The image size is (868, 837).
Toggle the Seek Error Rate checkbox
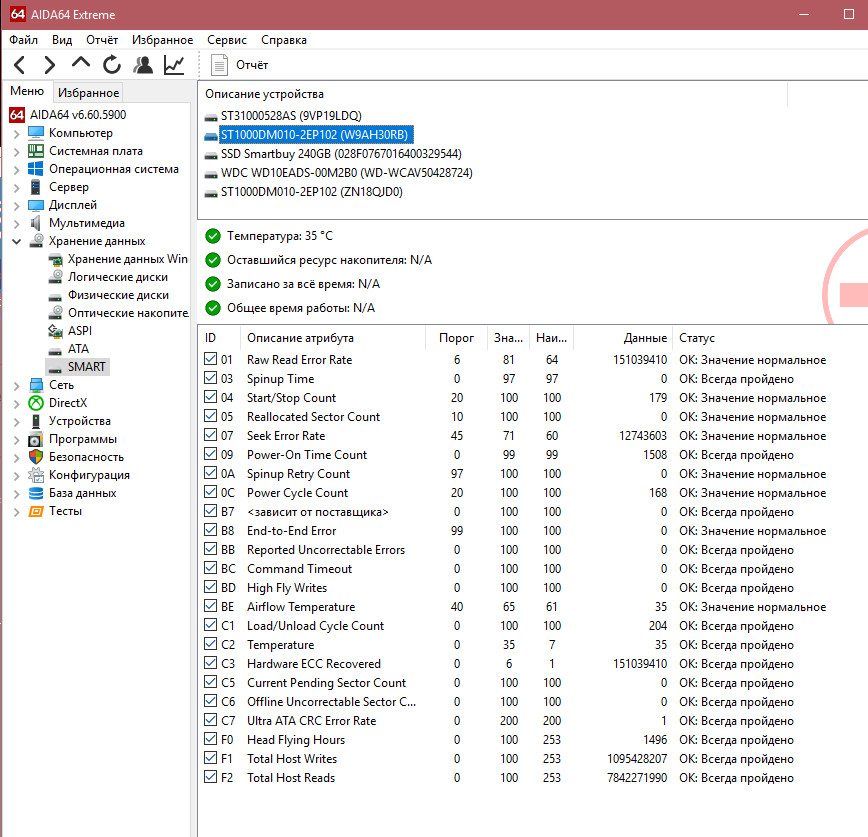point(210,435)
